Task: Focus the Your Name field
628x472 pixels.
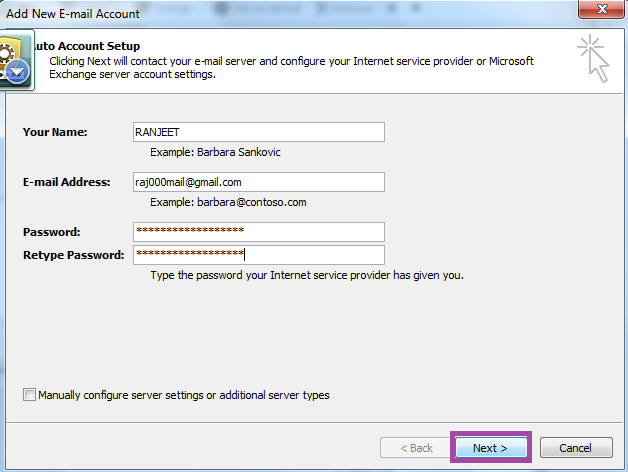Action: click(259, 132)
